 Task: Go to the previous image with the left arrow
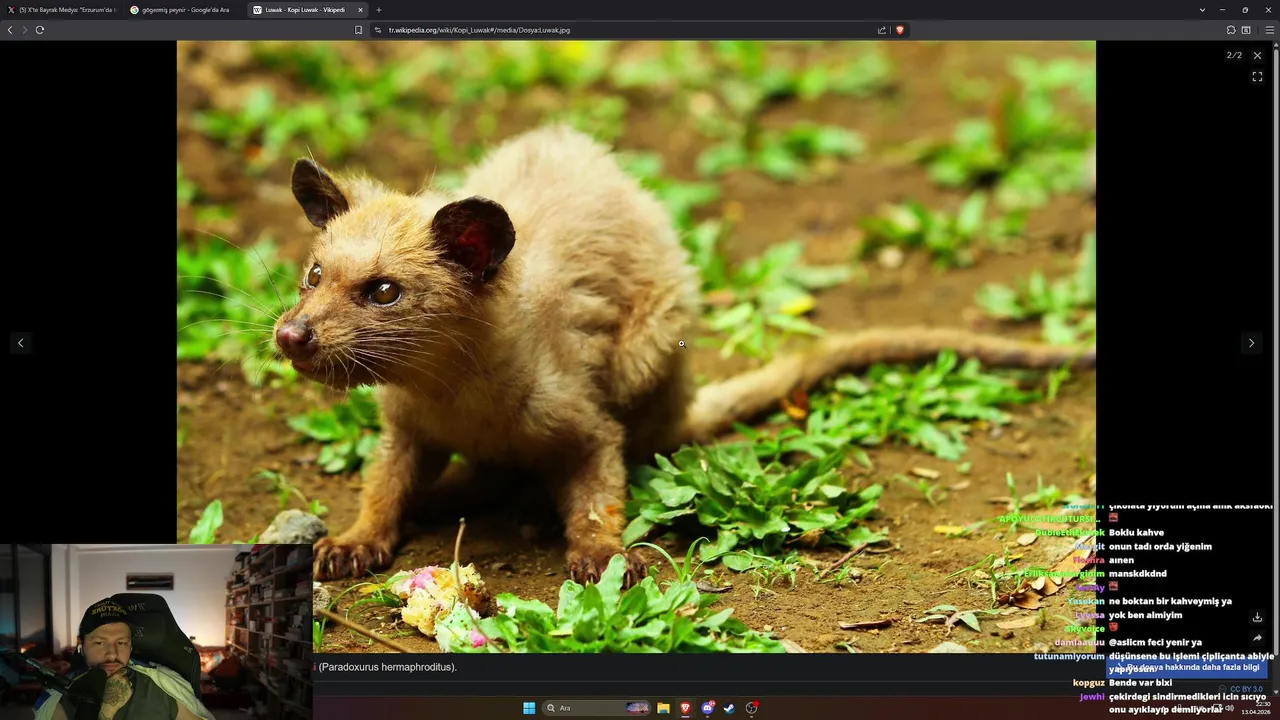[x=20, y=343]
